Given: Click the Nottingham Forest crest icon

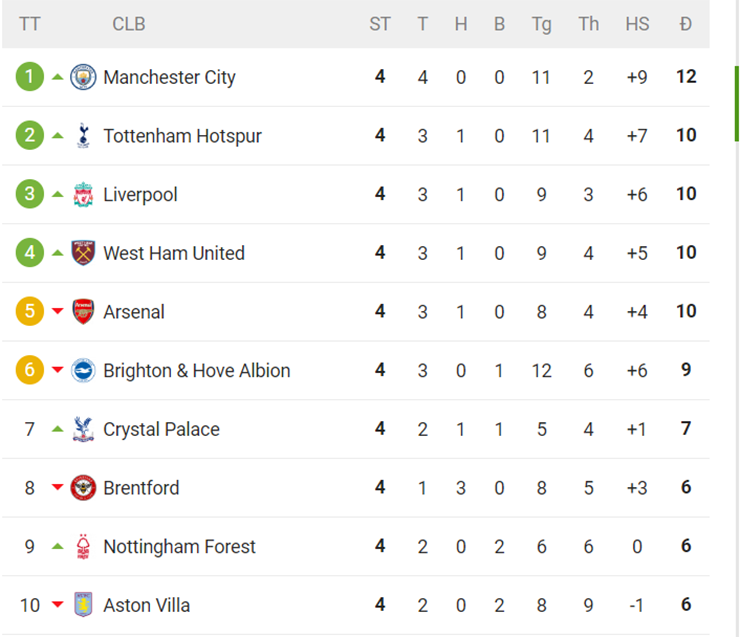Looking at the screenshot, I should (83, 547).
